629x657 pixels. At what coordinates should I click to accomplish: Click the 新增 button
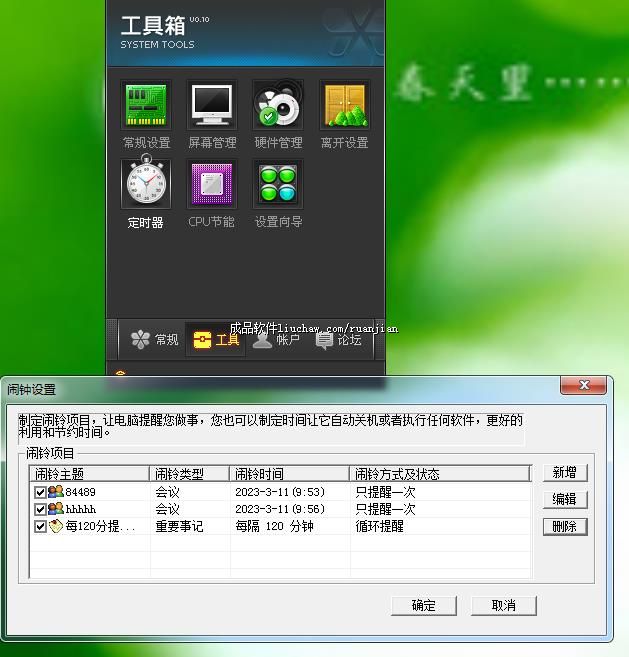[x=565, y=473]
